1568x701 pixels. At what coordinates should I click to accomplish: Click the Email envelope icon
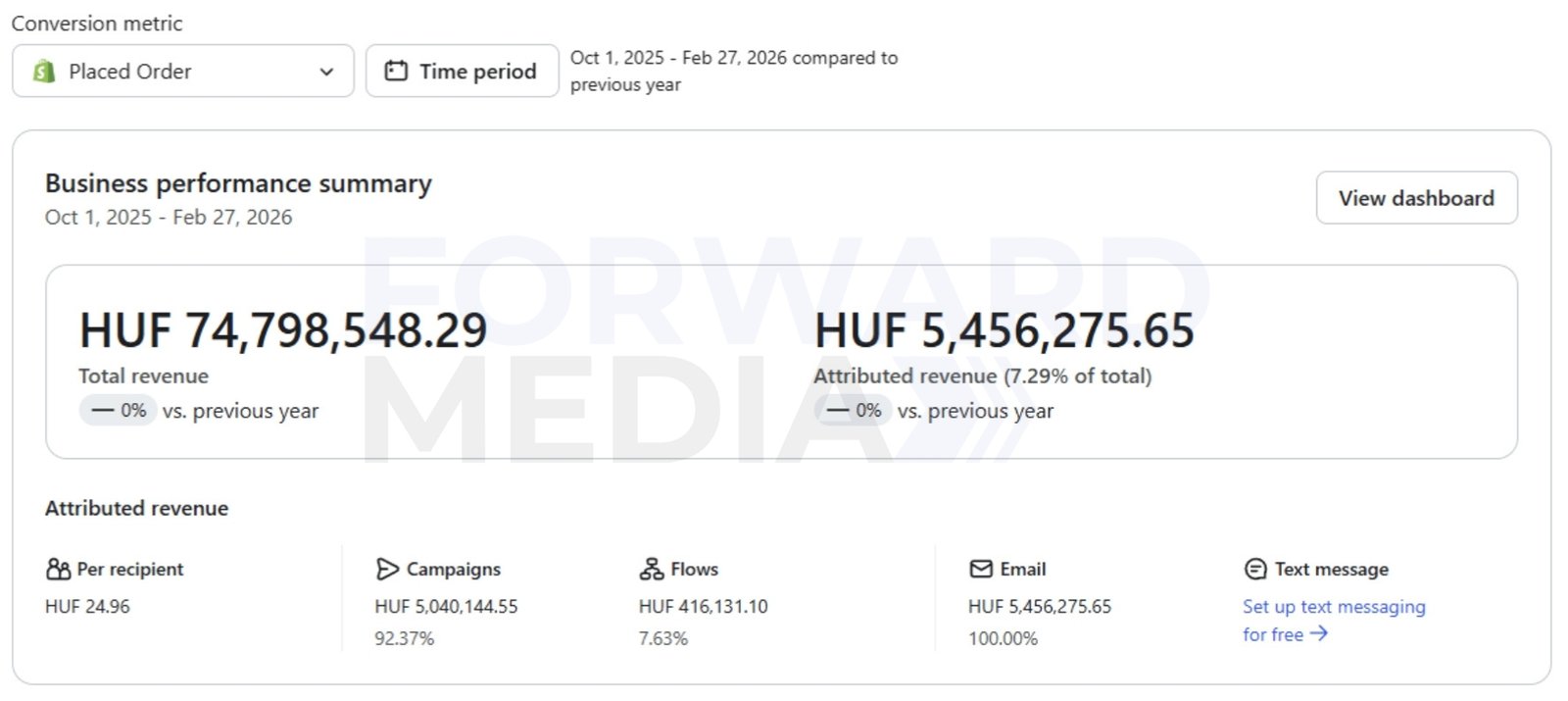click(x=981, y=570)
